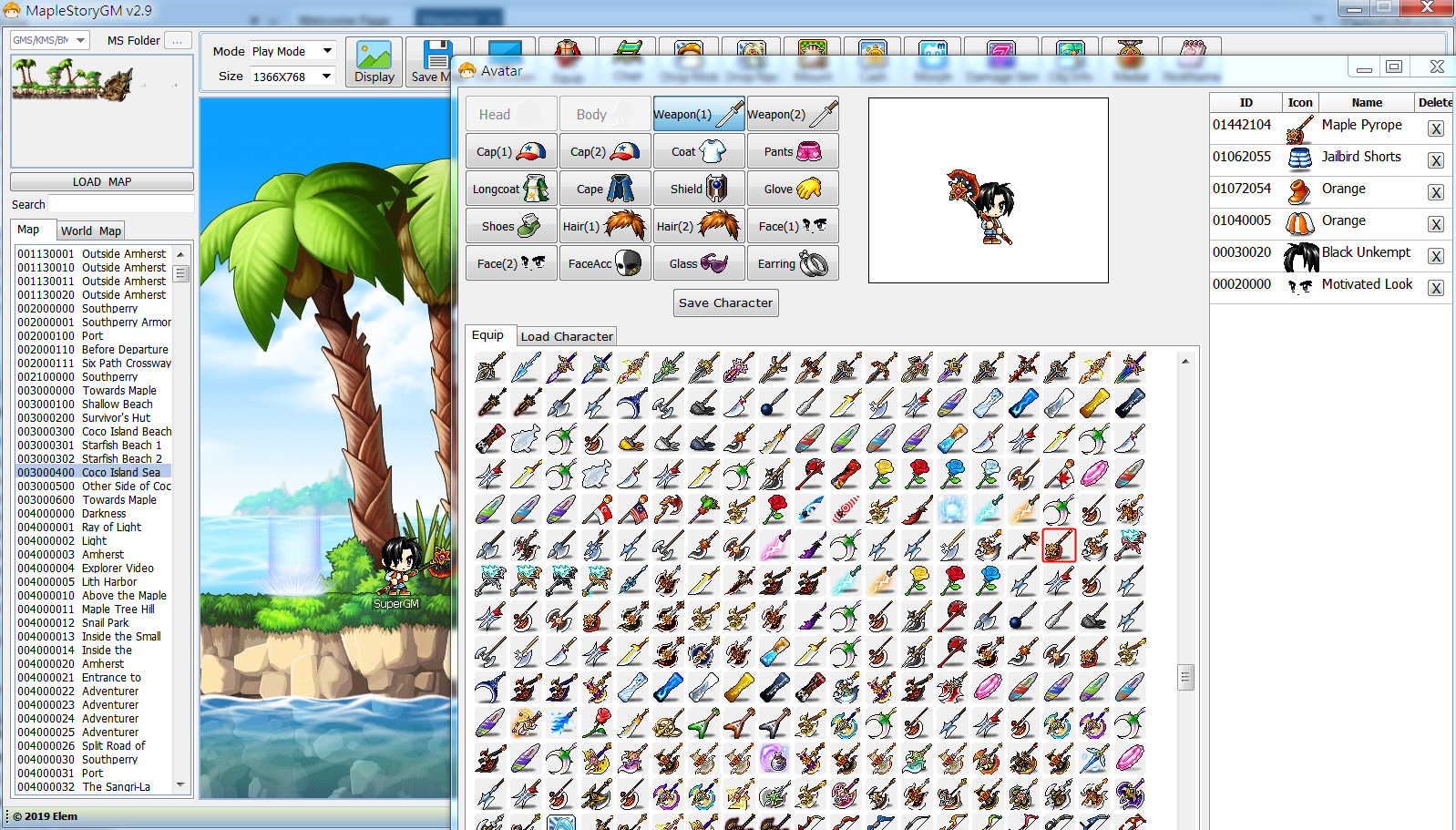The height and width of the screenshot is (830, 1456).
Task: Select the Head category button
Action: [x=511, y=114]
